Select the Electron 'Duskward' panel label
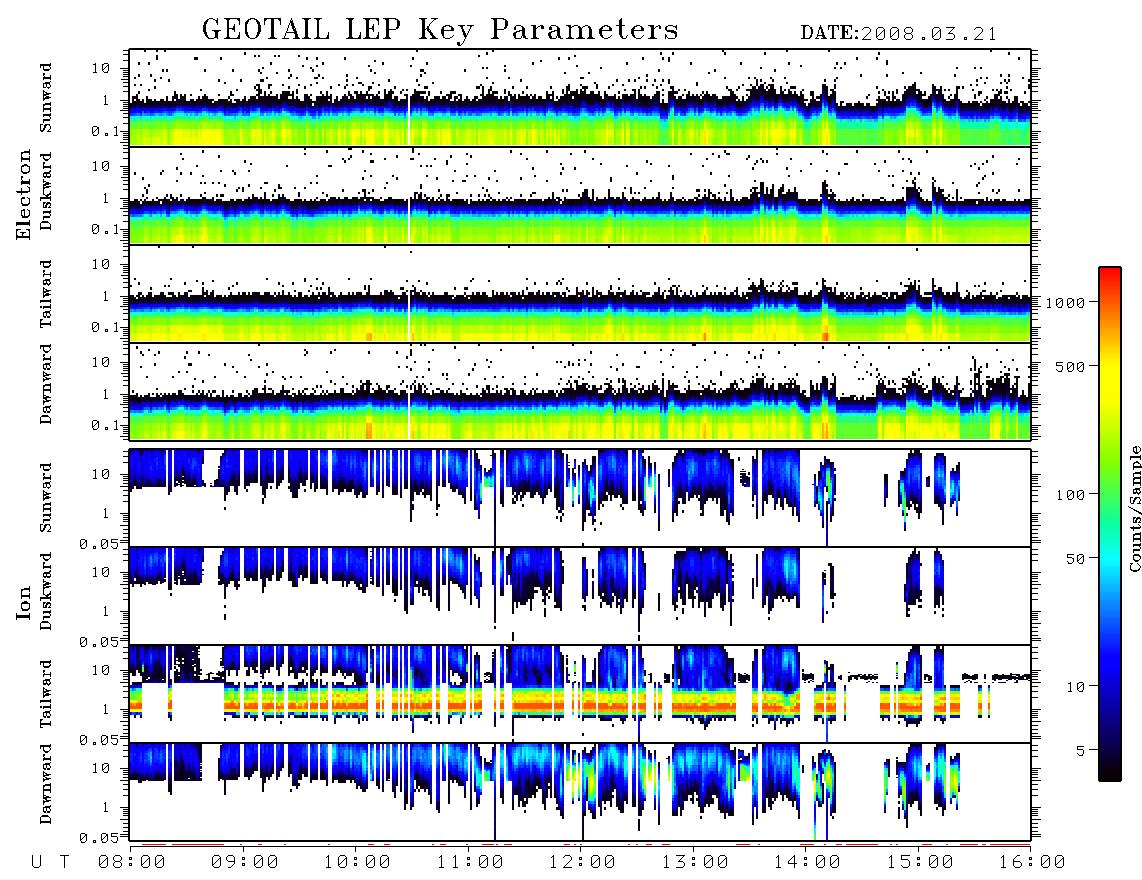1142x880 pixels. click(x=46, y=191)
